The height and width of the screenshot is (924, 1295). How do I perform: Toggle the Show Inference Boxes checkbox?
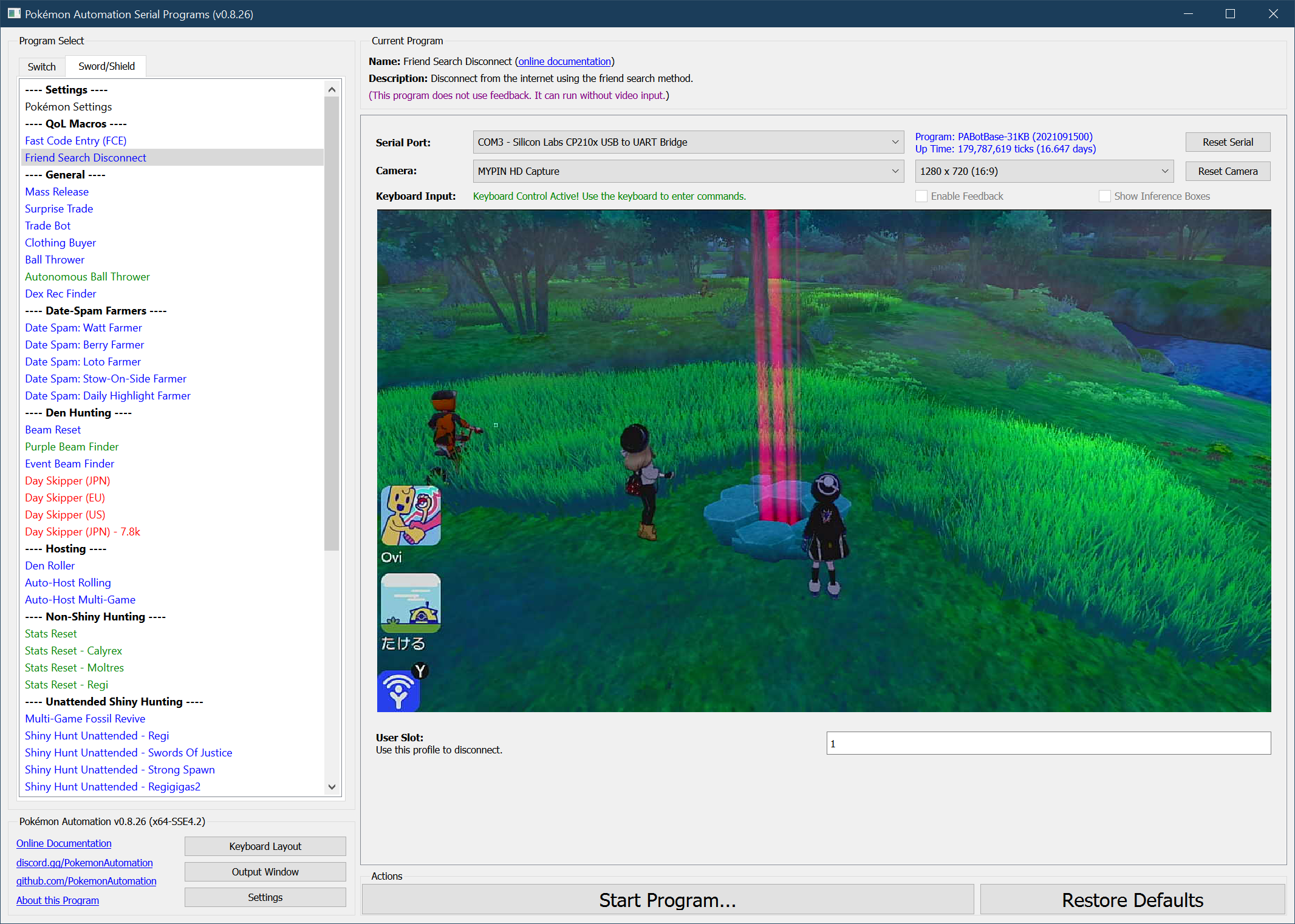(x=1105, y=196)
